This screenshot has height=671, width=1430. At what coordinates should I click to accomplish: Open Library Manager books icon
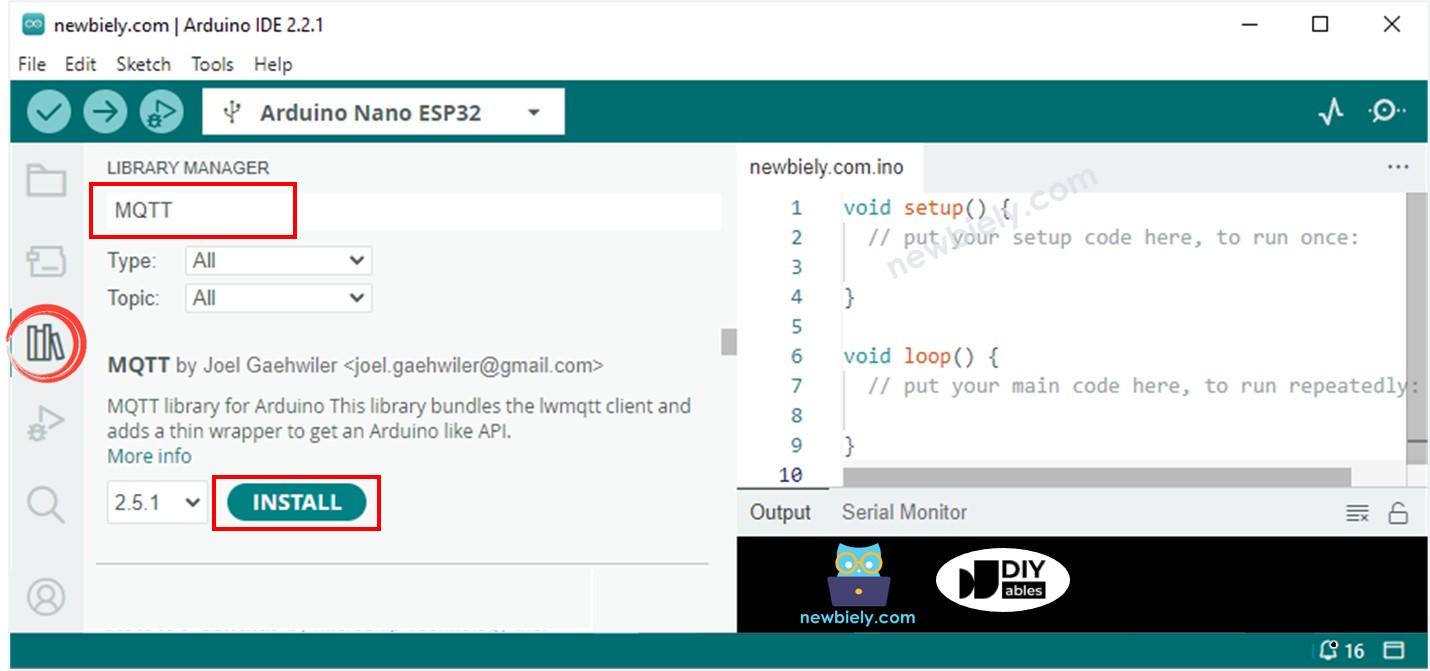pyautogui.click(x=46, y=343)
